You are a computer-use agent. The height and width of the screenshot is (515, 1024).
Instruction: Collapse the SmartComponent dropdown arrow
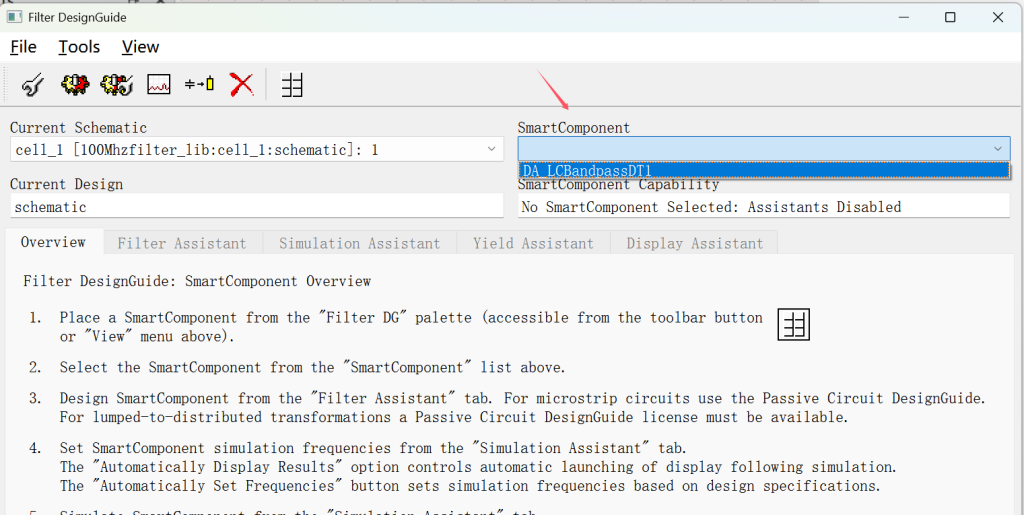pos(997,149)
